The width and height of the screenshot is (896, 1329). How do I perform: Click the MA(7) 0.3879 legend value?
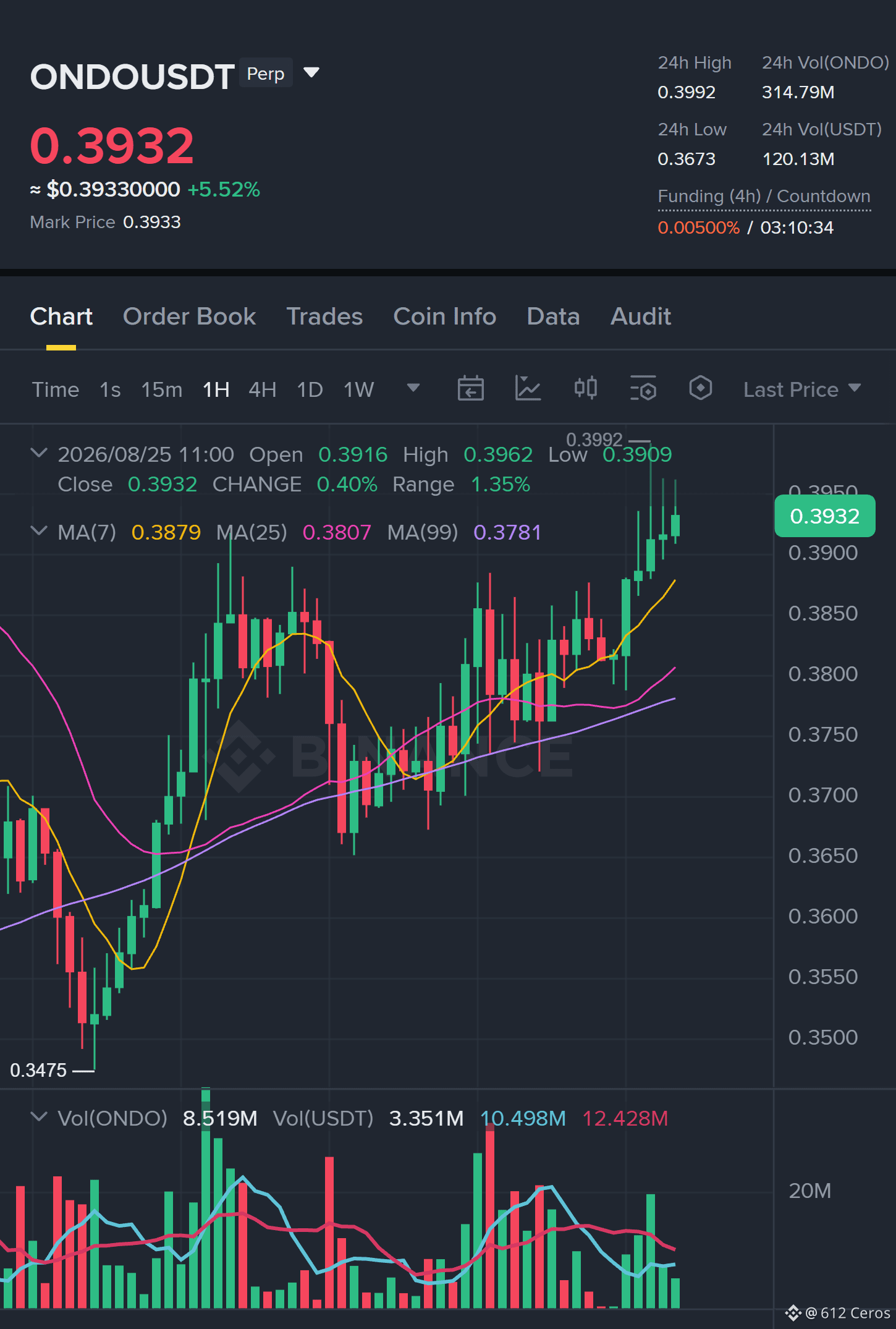pos(166,532)
